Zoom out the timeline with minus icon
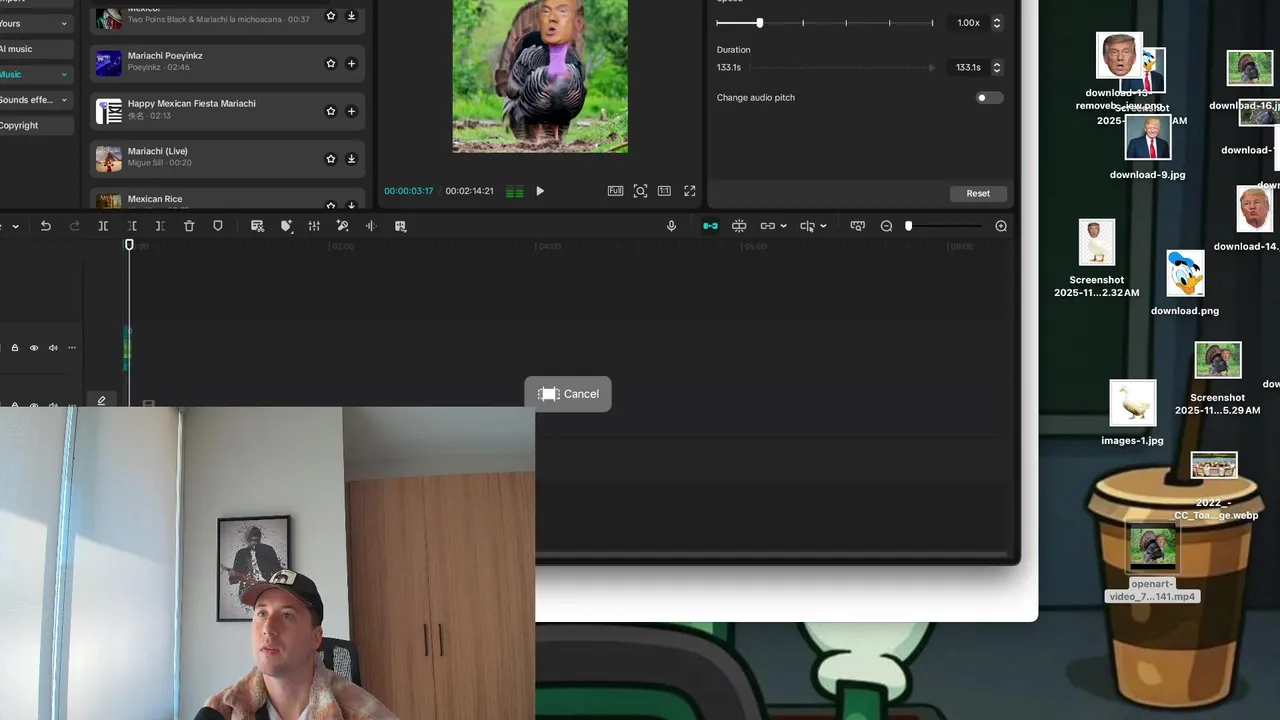 886,226
